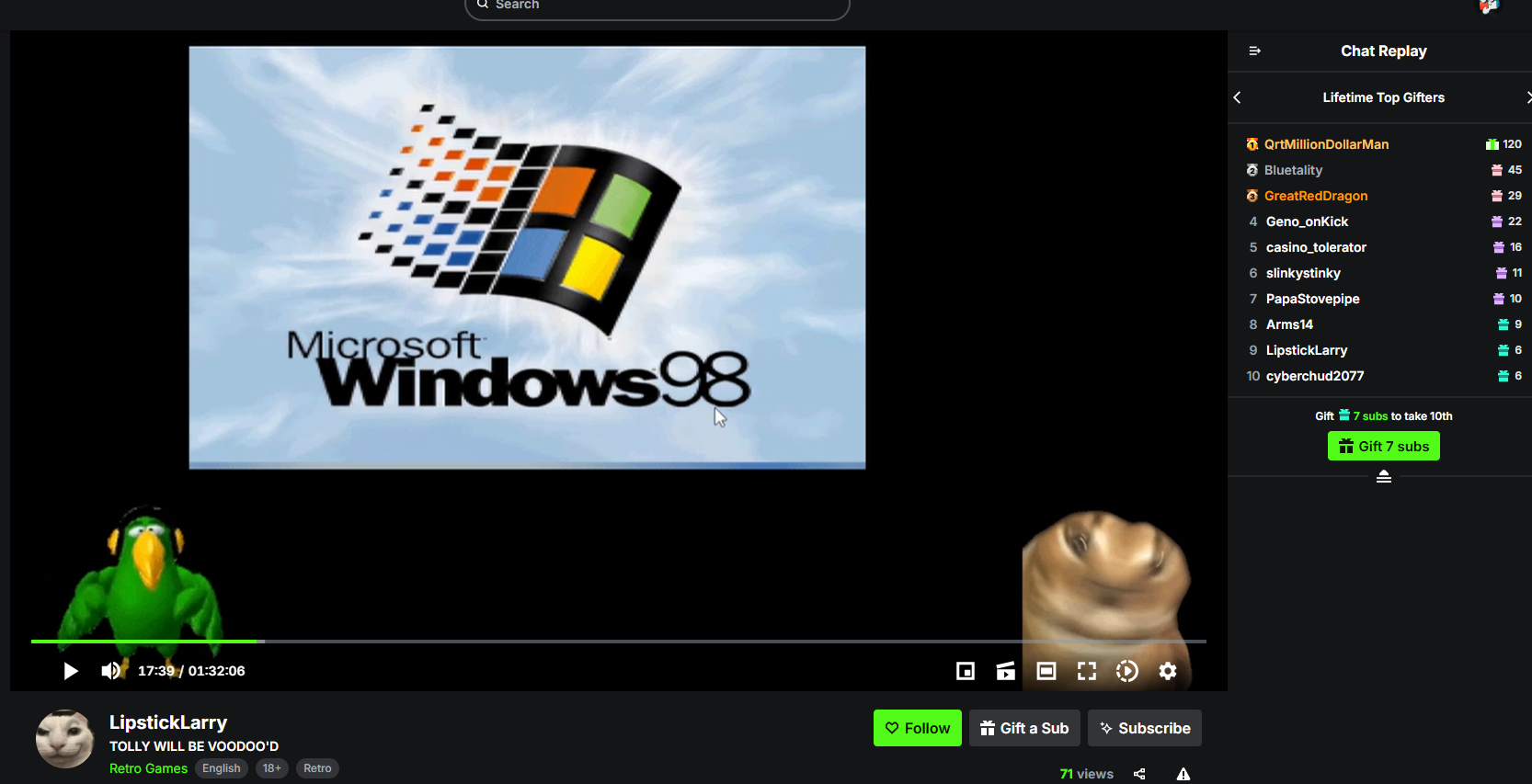
Task: Share the video via share icon
Action: (1139, 774)
